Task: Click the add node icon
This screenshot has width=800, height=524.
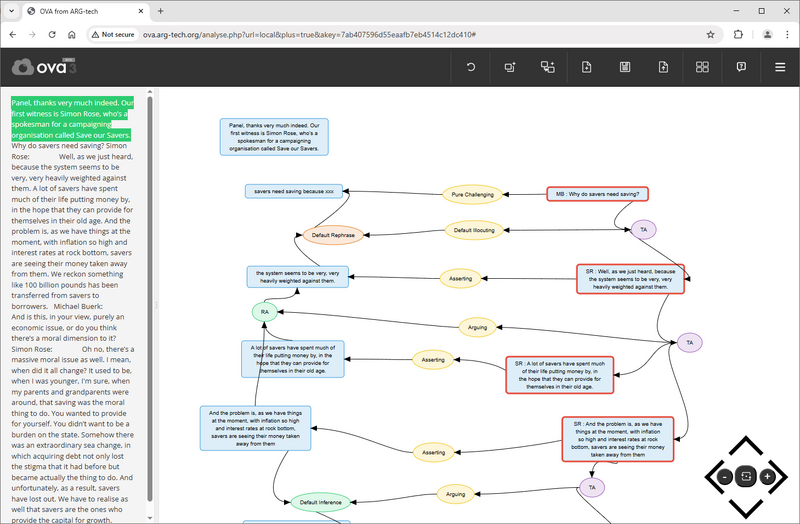Action: point(510,67)
